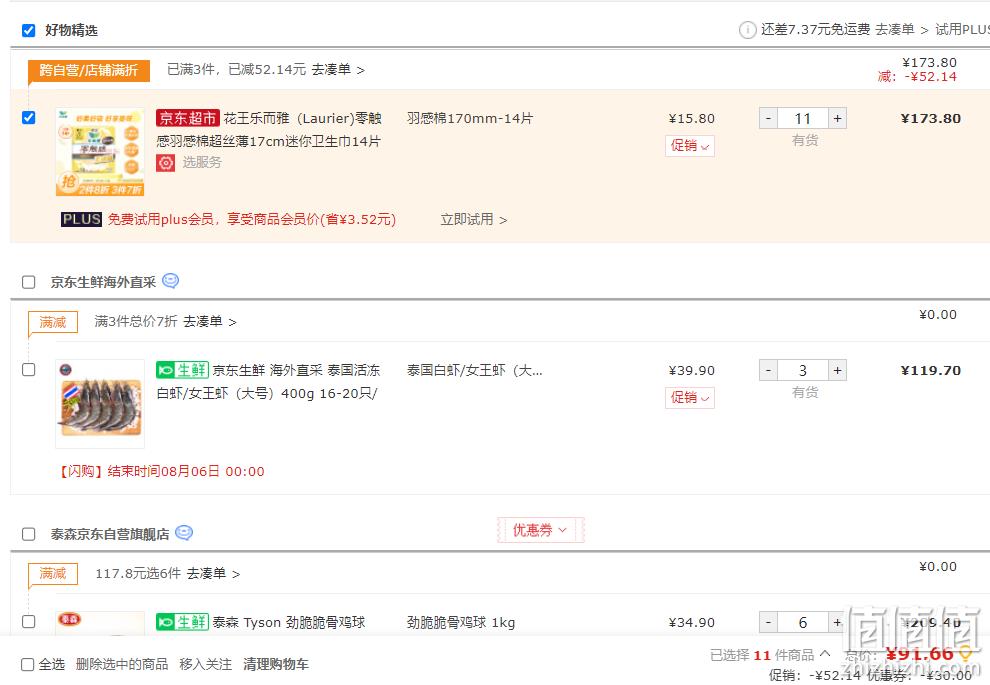Expand 促销 dropdown for the Laurier item
The width and height of the screenshot is (990, 685).
[689, 146]
